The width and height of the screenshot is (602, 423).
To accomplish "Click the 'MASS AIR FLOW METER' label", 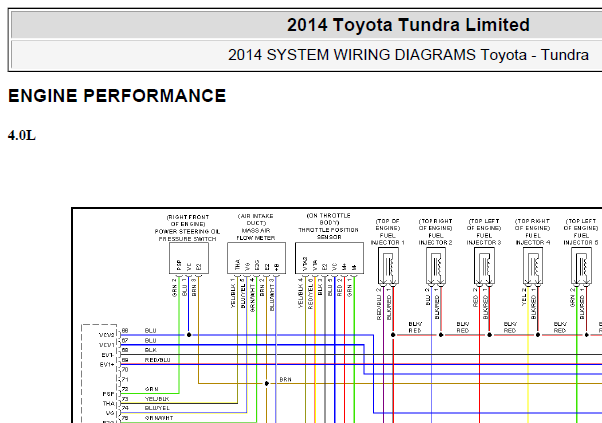I will coord(256,234).
